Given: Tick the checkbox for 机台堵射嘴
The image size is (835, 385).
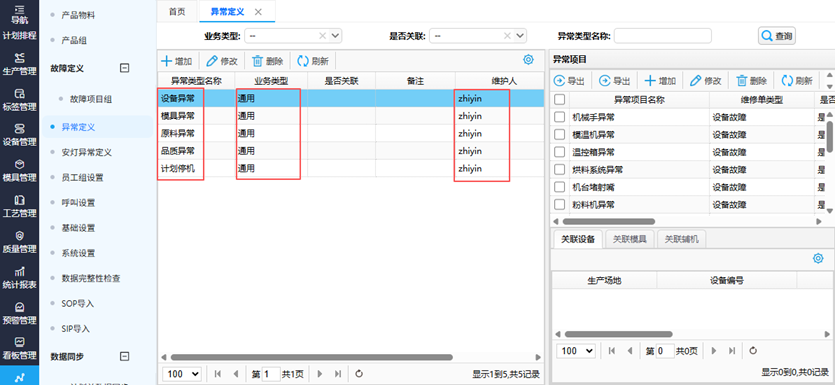Looking at the screenshot, I should [x=559, y=187].
